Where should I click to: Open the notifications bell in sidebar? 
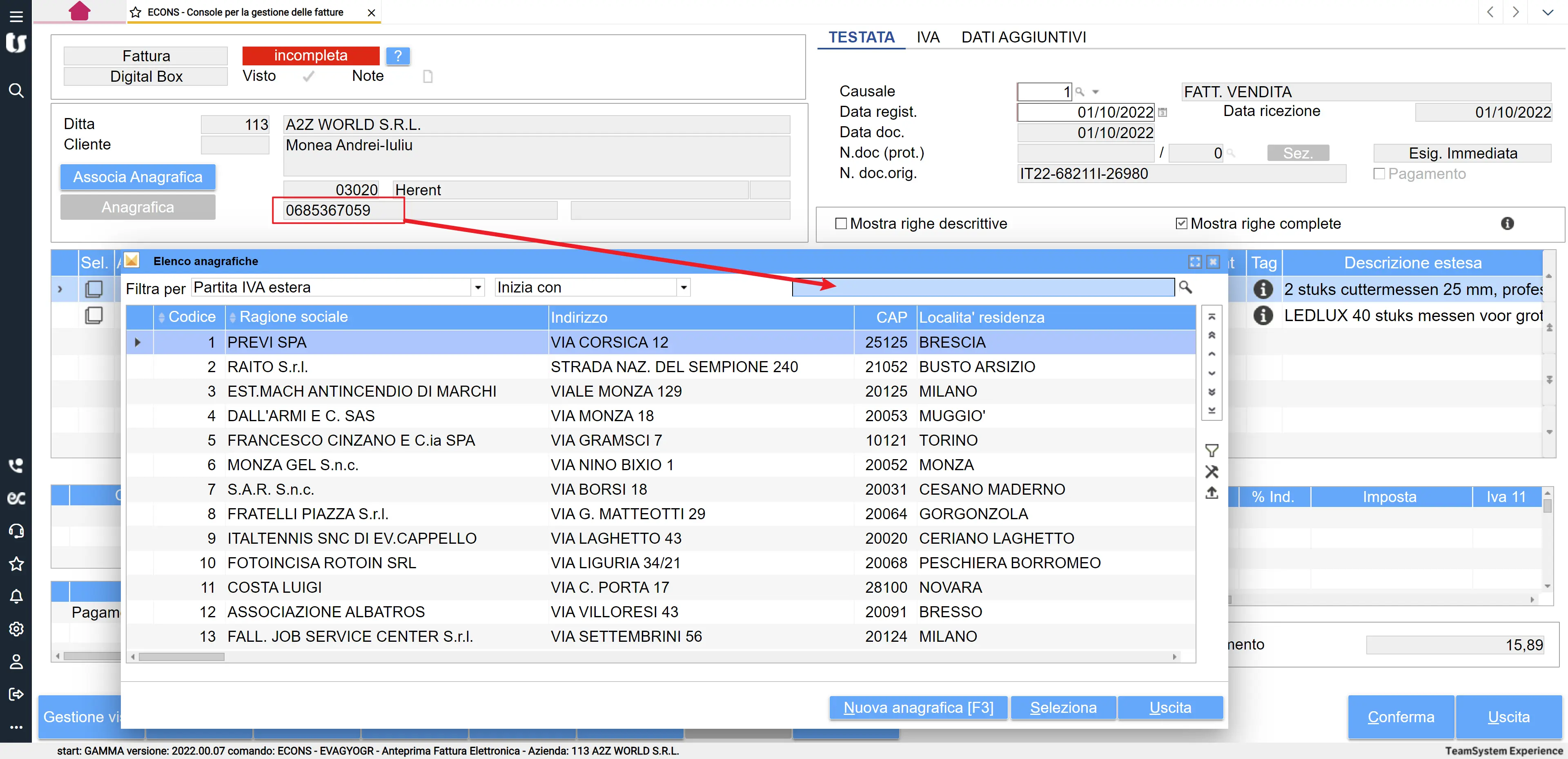tap(16, 596)
